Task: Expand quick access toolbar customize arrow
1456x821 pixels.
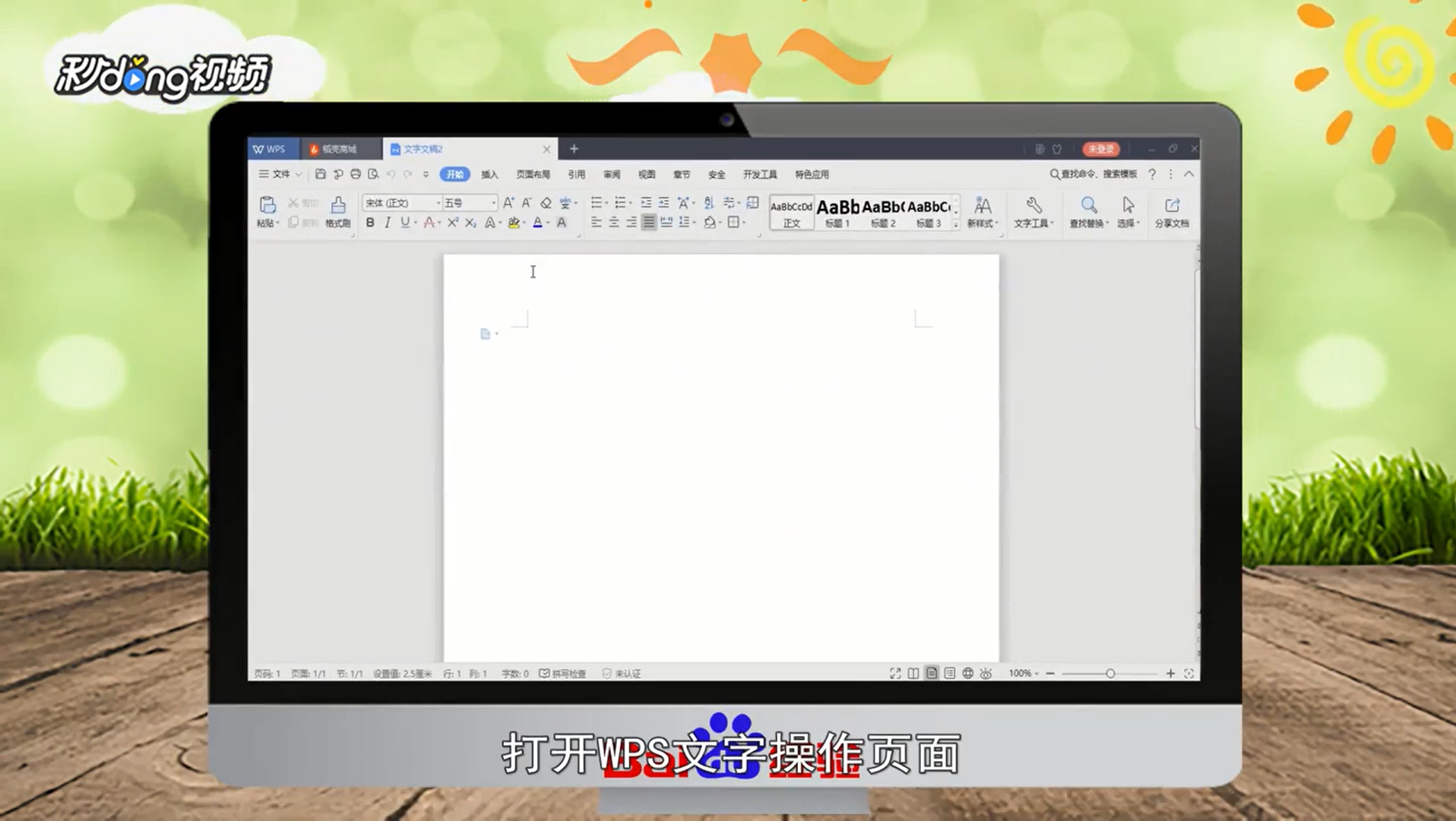Action: [426, 174]
